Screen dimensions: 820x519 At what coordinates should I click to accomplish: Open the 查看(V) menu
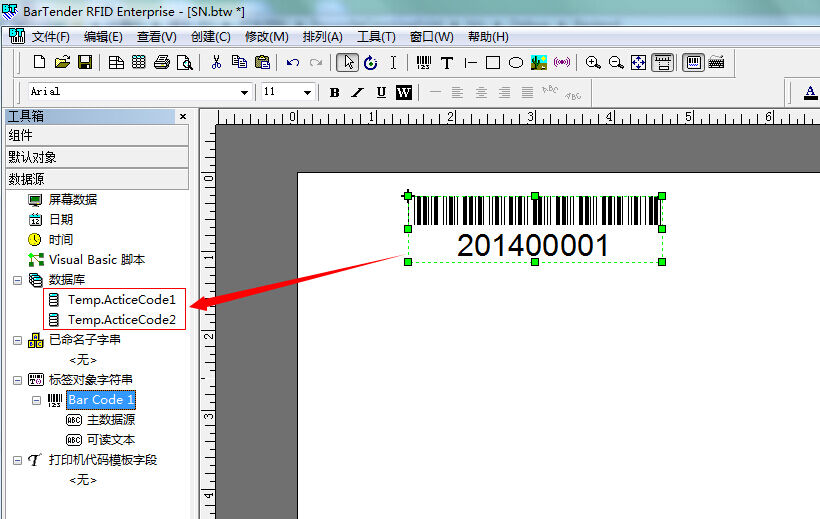click(156, 37)
